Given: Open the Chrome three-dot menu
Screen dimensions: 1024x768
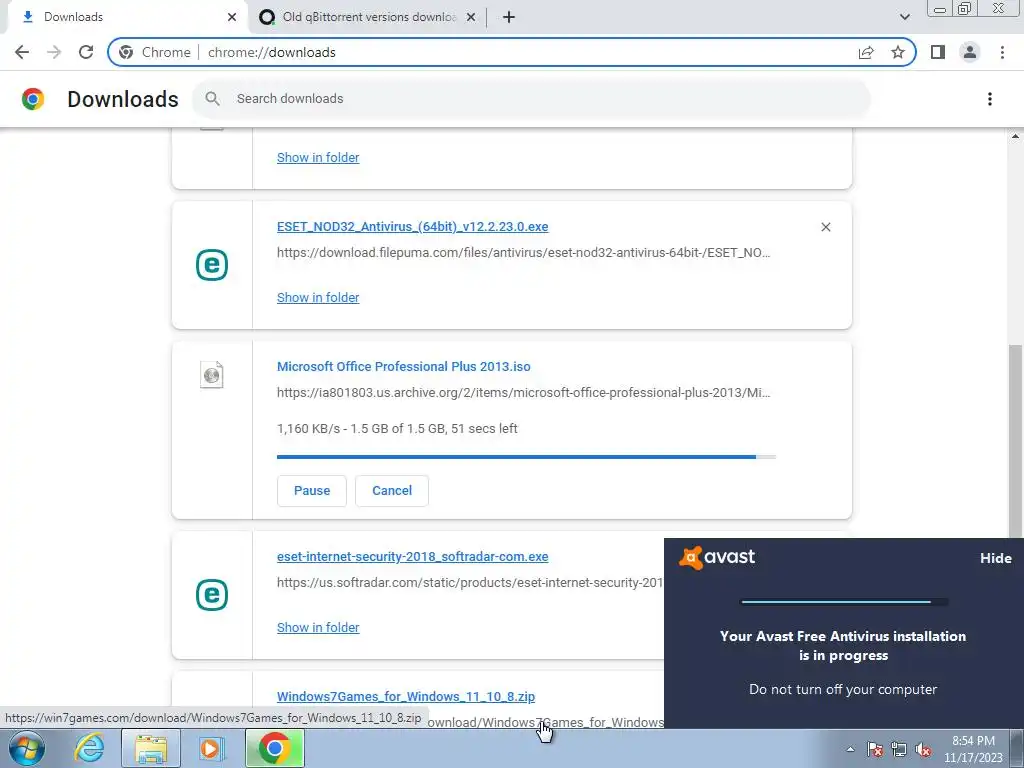Looking at the screenshot, I should point(1002,52).
